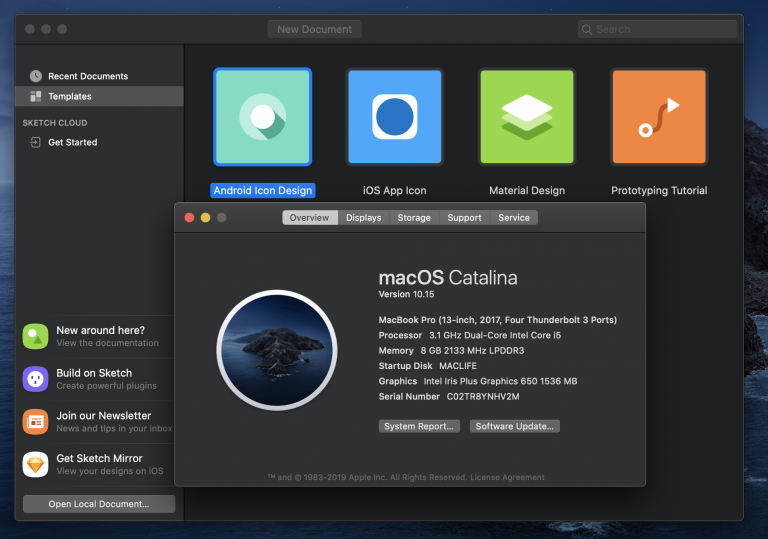Open the Build on Sketch plugins link
The image size is (768, 539).
pos(98,379)
